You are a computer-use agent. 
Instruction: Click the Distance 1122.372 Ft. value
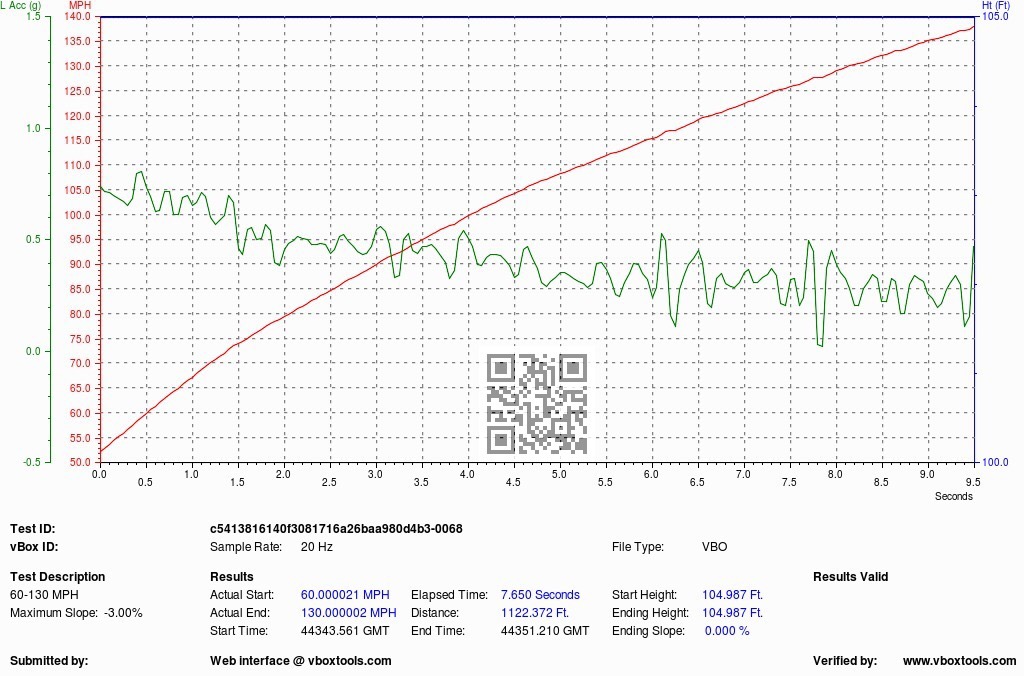(x=534, y=613)
